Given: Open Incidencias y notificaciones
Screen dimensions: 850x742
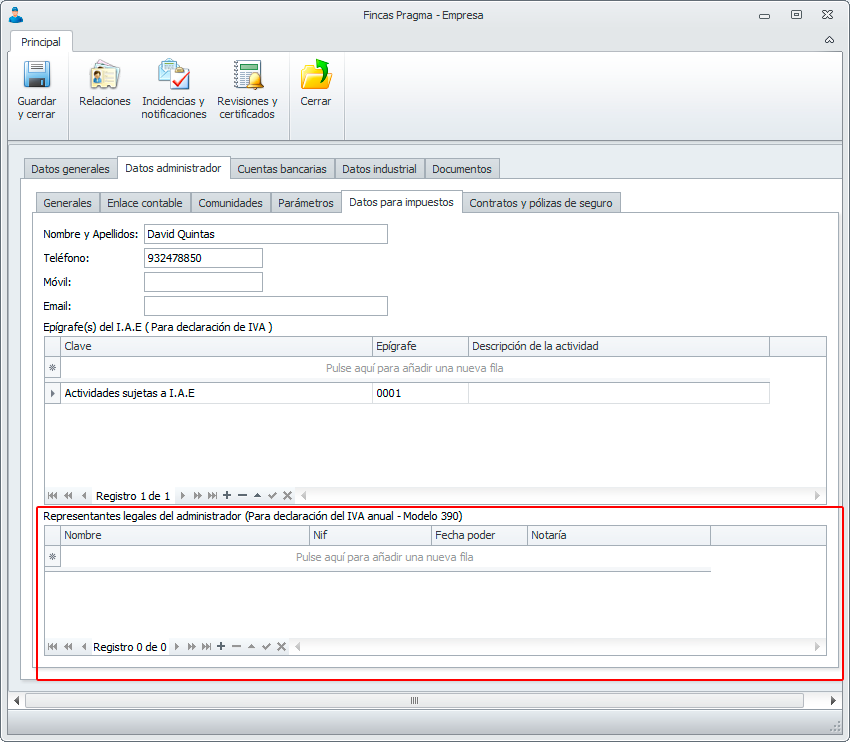Looking at the screenshot, I should pos(173,76).
